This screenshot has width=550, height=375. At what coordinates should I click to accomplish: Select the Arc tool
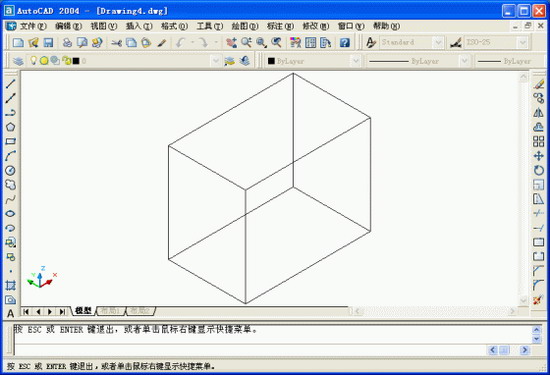click(x=11, y=156)
